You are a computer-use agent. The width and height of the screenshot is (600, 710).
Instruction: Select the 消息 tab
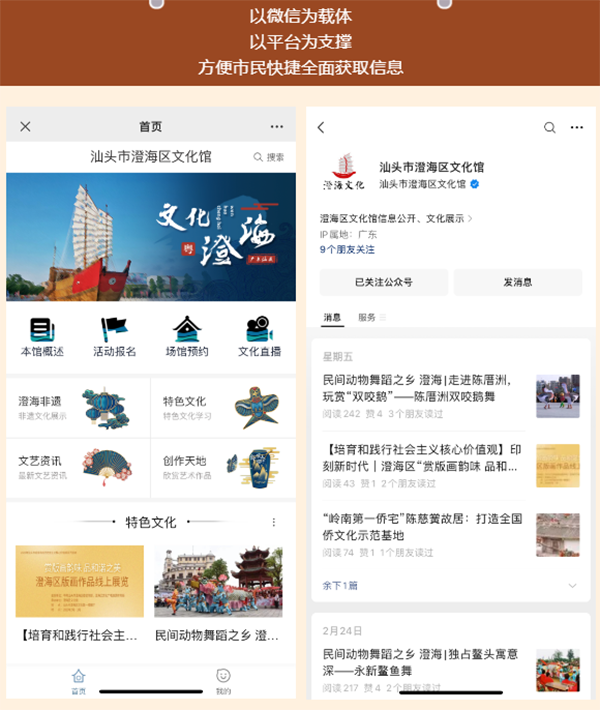click(332, 317)
